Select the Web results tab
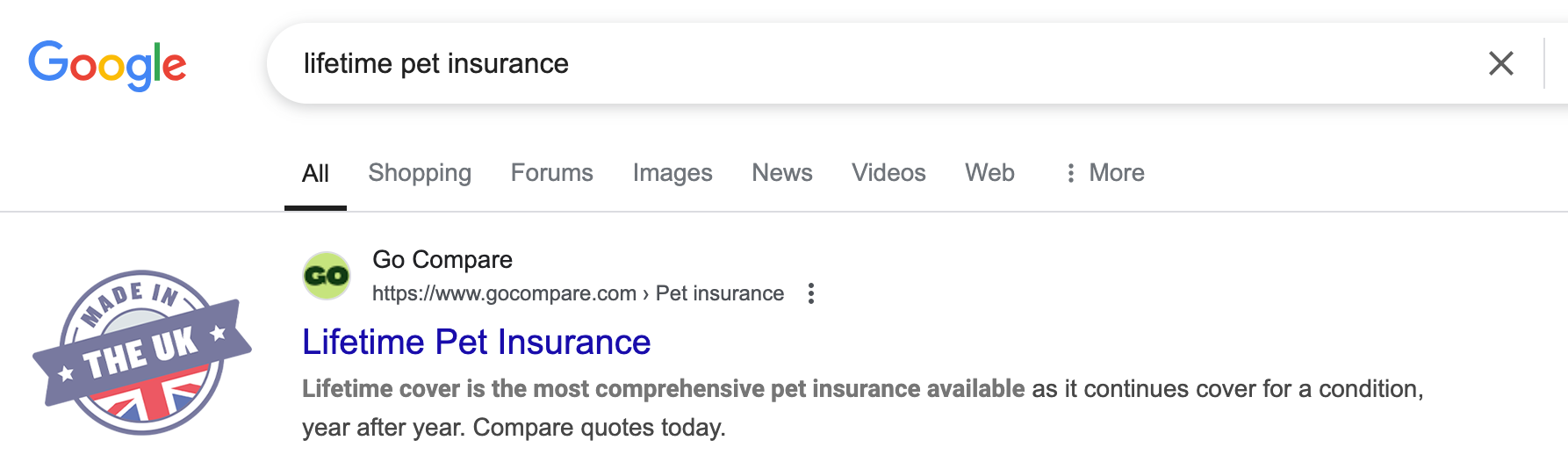The image size is (1568, 462). click(x=989, y=173)
